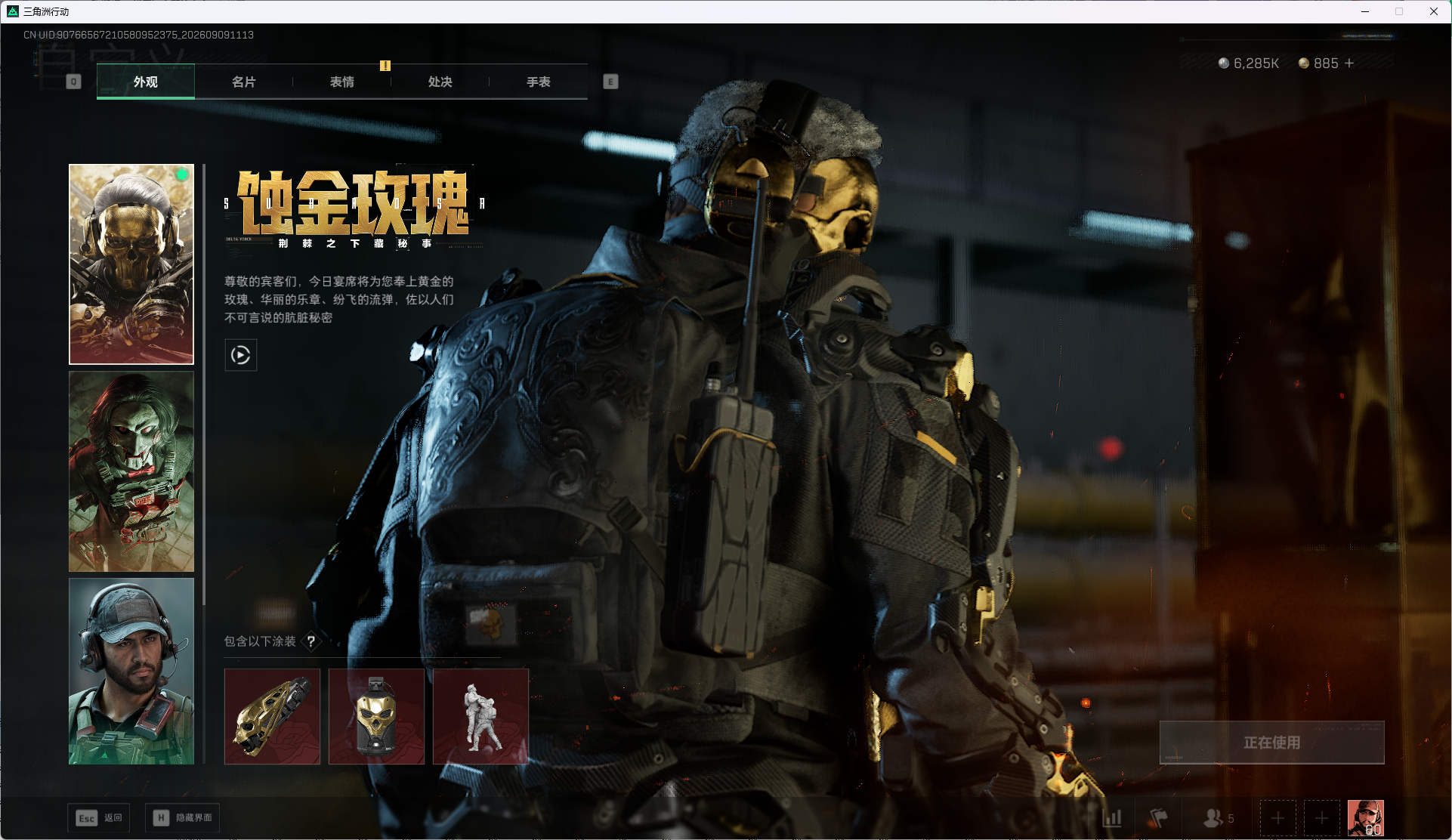Open the 名片 tab

[244, 82]
